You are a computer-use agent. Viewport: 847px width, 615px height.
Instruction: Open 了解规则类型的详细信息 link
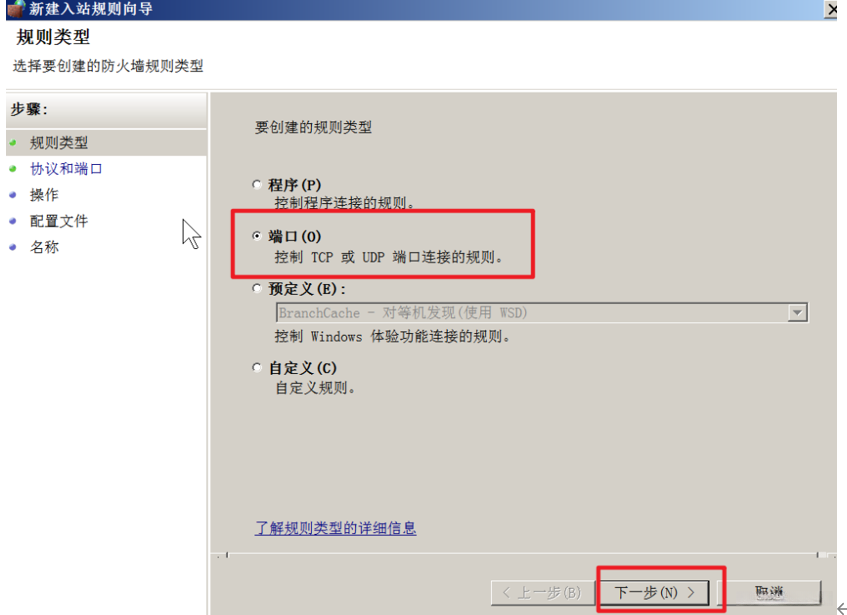coord(335,528)
